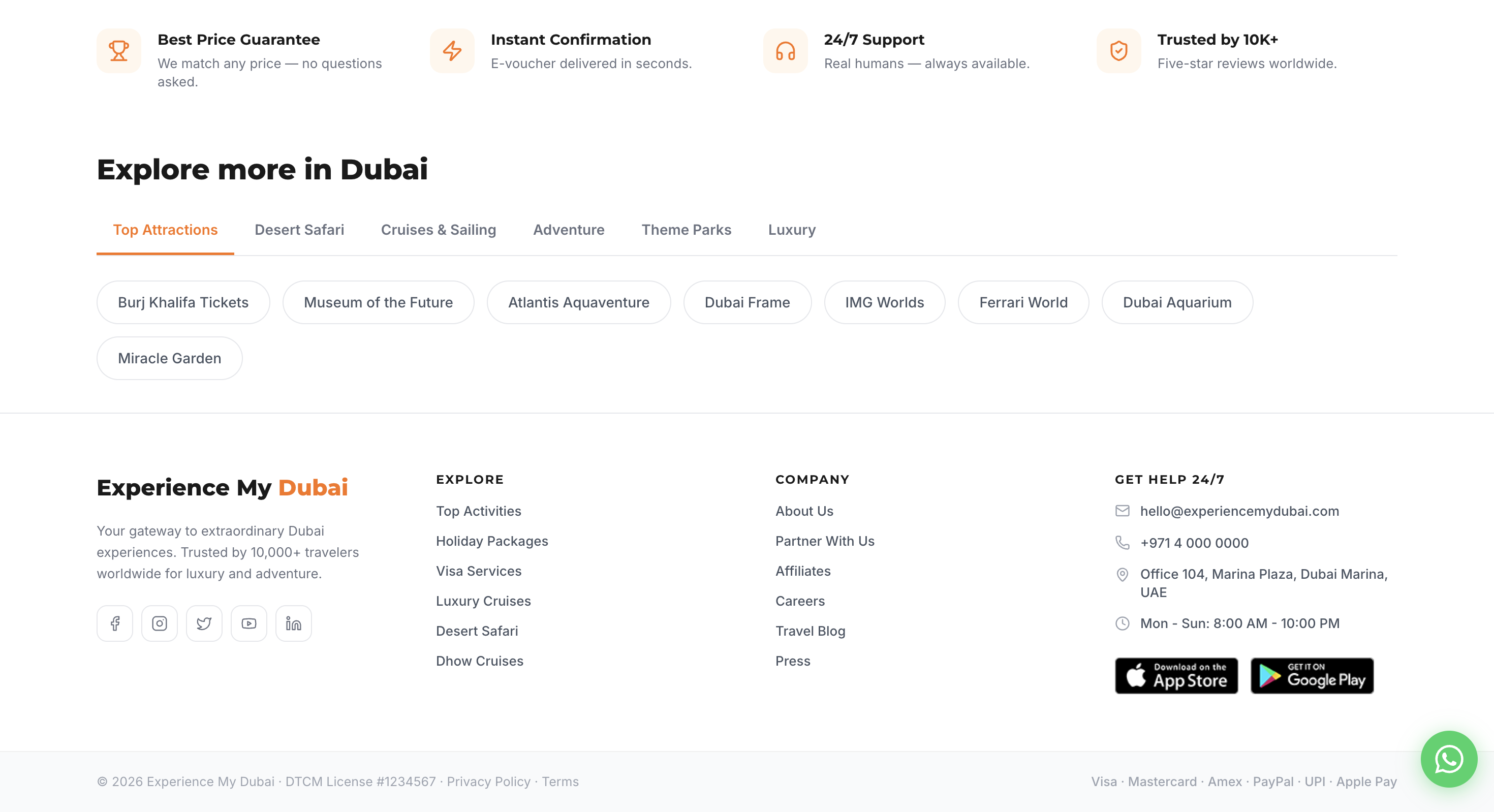Click the Experience My Dubai logo

[222, 487]
